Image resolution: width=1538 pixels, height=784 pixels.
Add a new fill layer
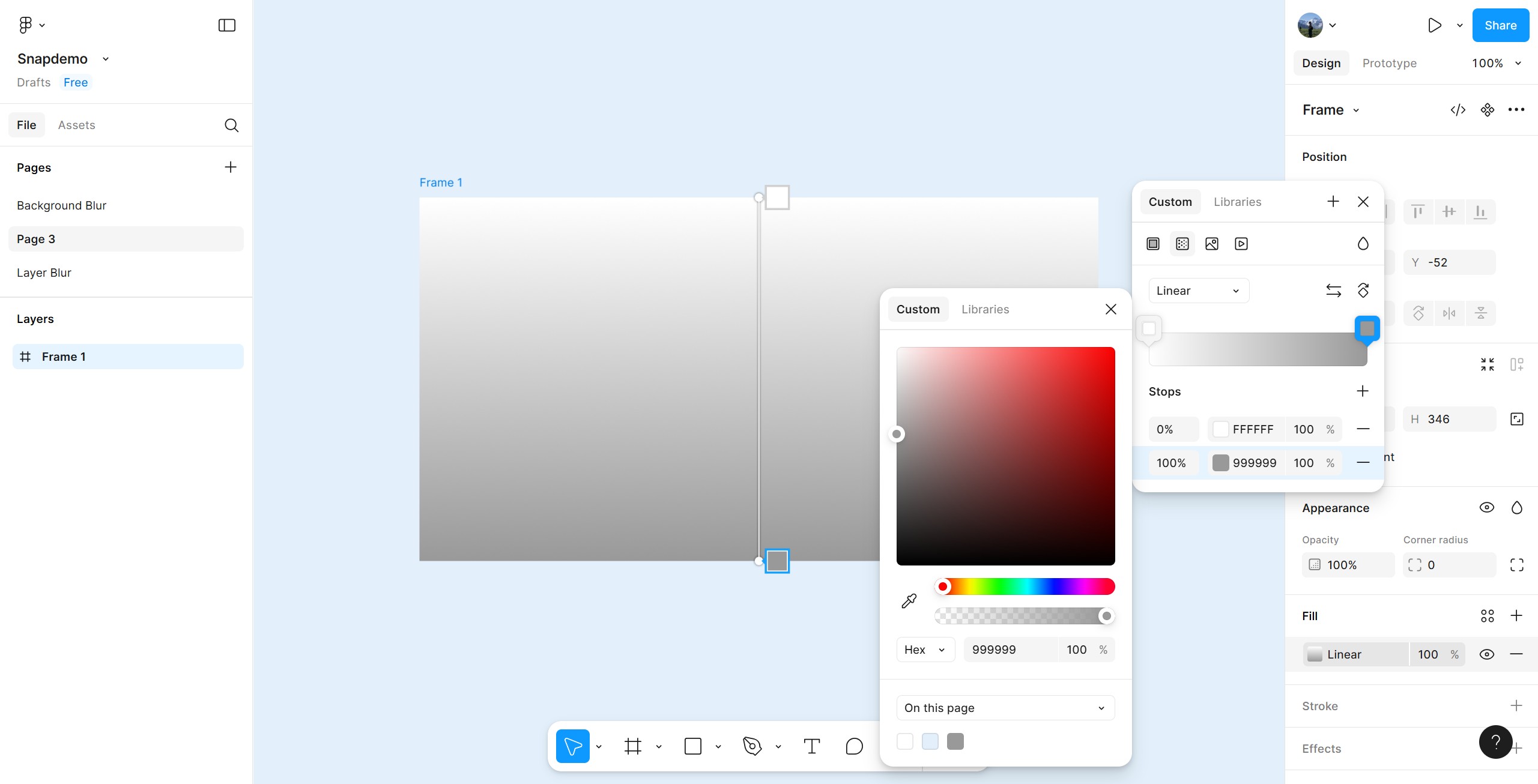1516,616
